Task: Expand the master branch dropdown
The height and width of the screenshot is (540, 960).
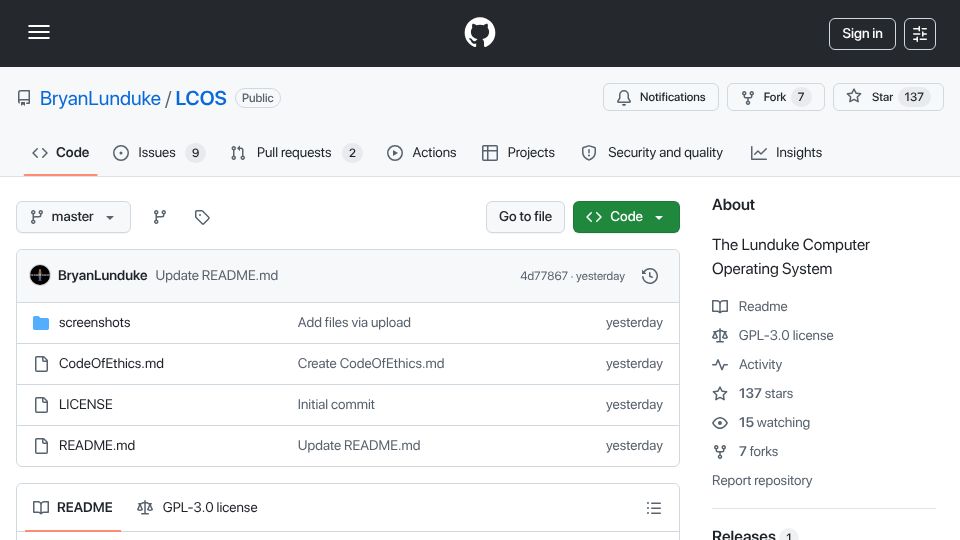Action: (x=73, y=217)
